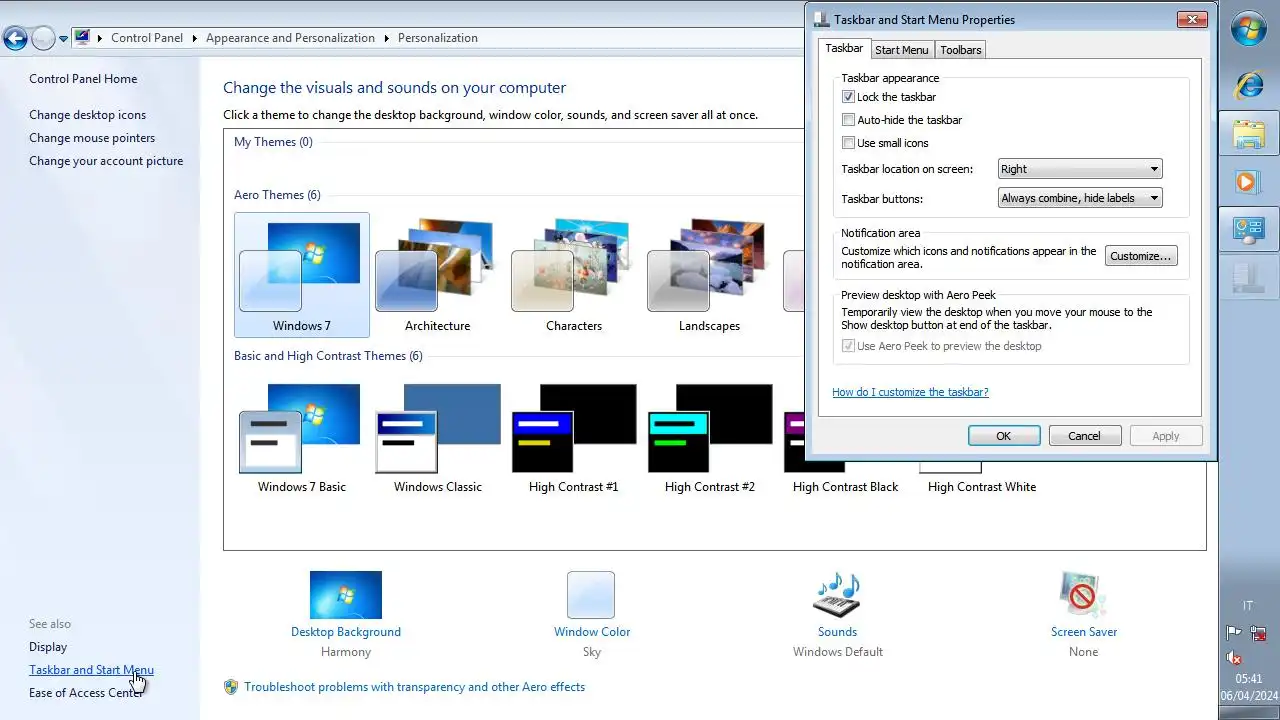Toggle Lock the taskbar checkbox

pos(848,97)
